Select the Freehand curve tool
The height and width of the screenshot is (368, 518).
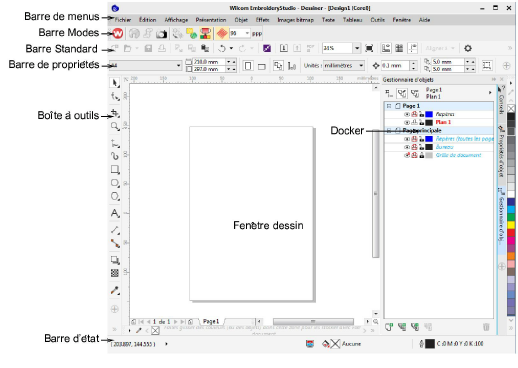(115, 144)
